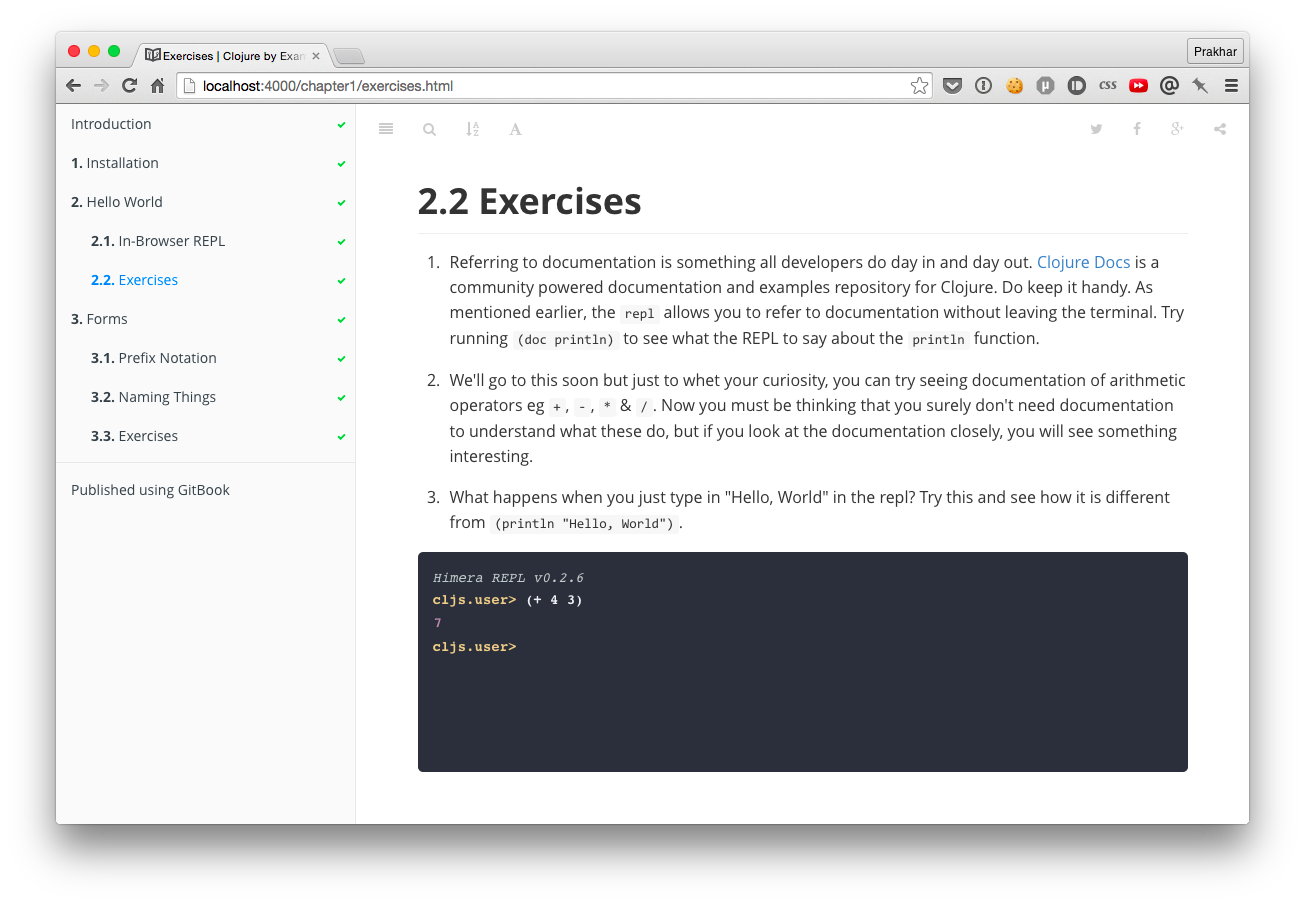Open the Clojure Docs link
The image size is (1305, 904).
coord(1083,262)
